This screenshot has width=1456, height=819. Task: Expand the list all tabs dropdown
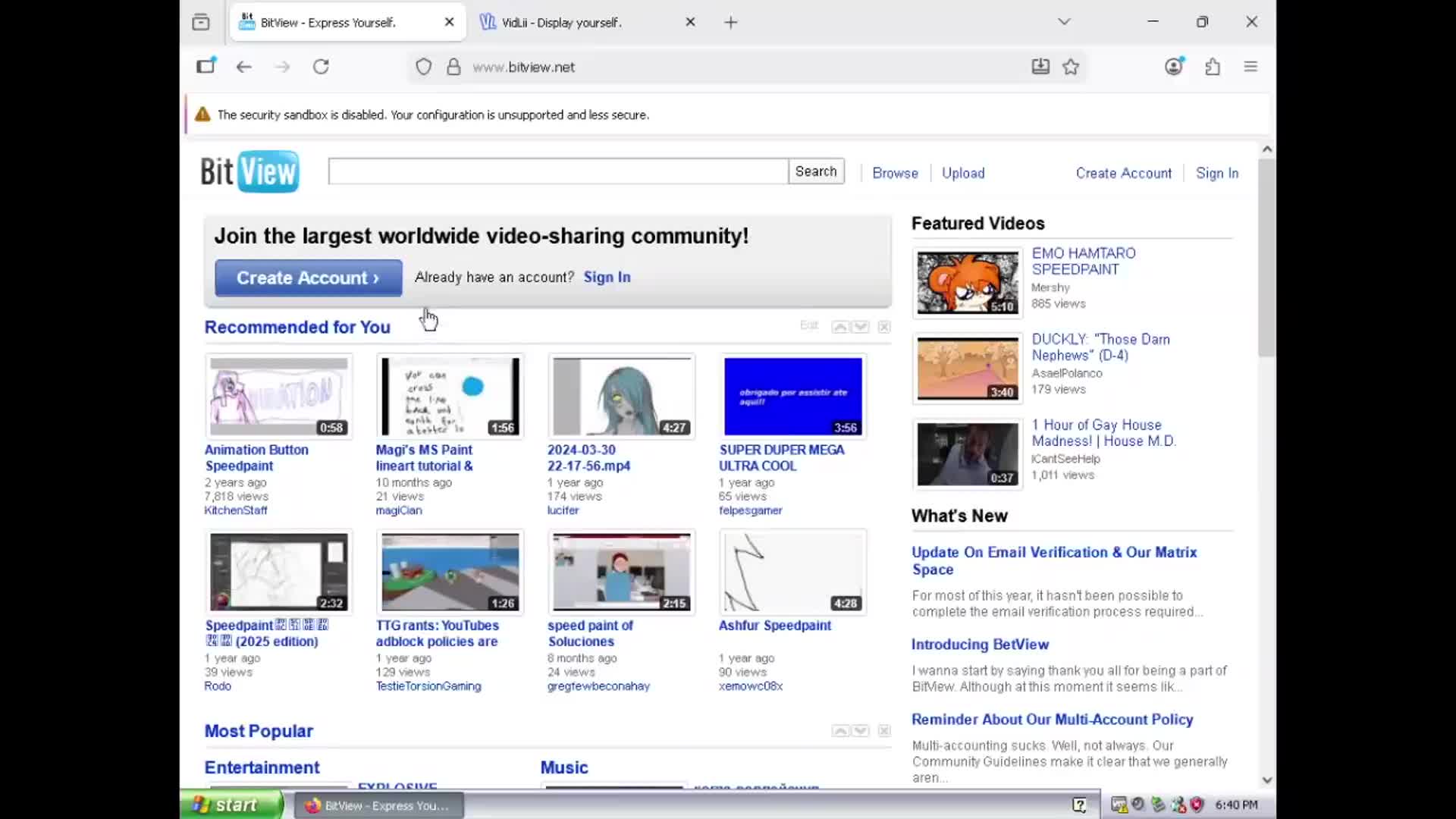[1064, 22]
